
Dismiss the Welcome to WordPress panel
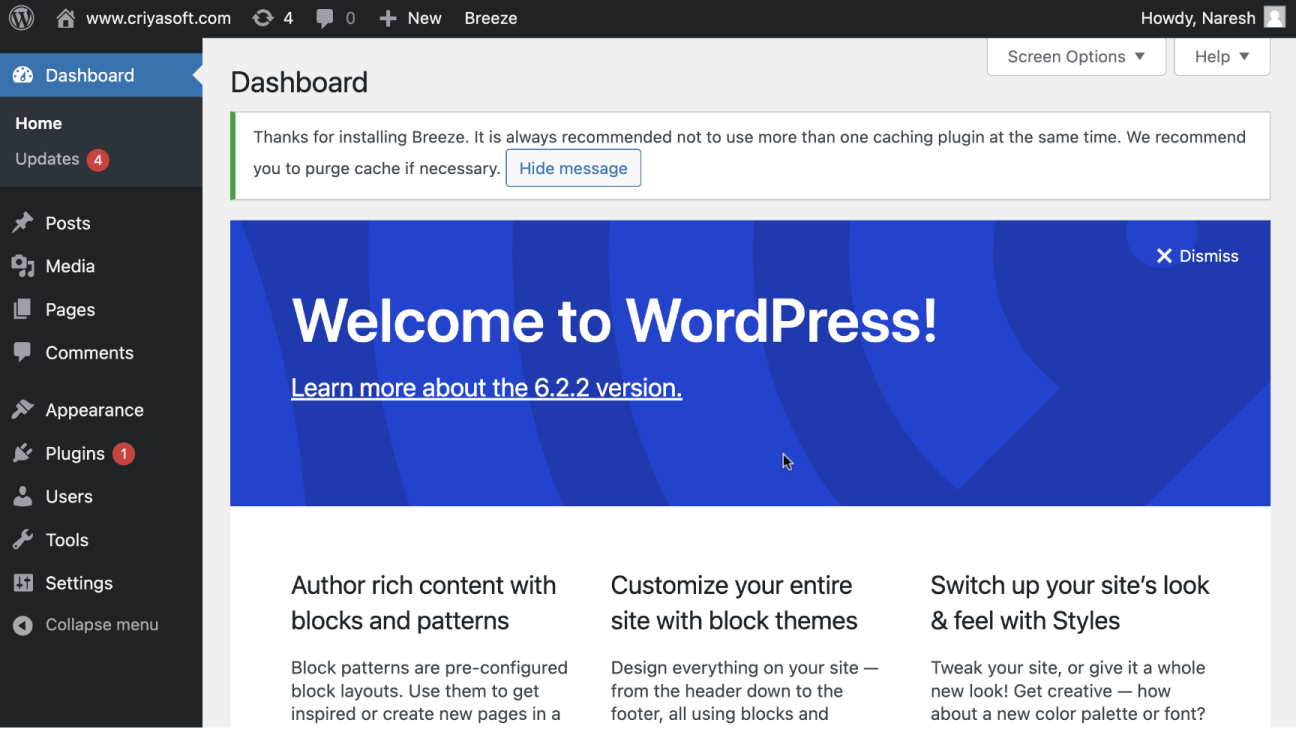(1198, 256)
